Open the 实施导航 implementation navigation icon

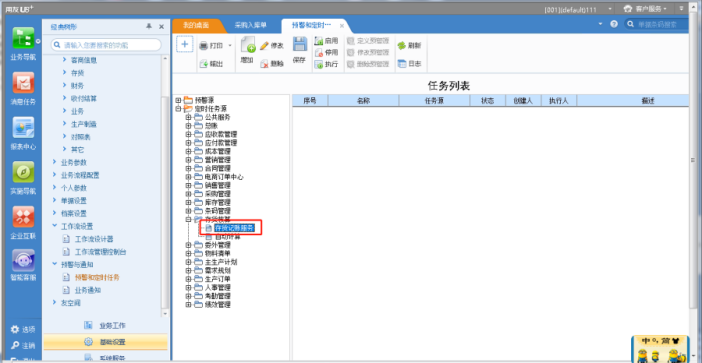pyautogui.click(x=23, y=172)
